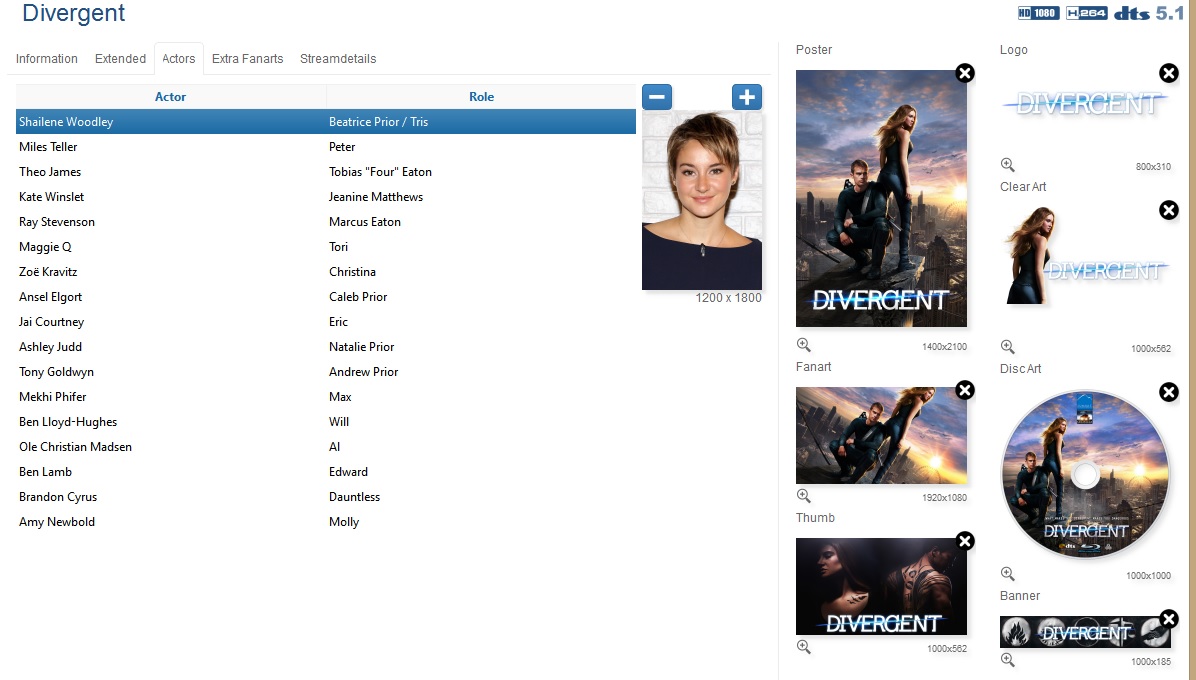The height and width of the screenshot is (680, 1196).
Task: Open the Clear Art thumbnail
Action: coord(1085,255)
